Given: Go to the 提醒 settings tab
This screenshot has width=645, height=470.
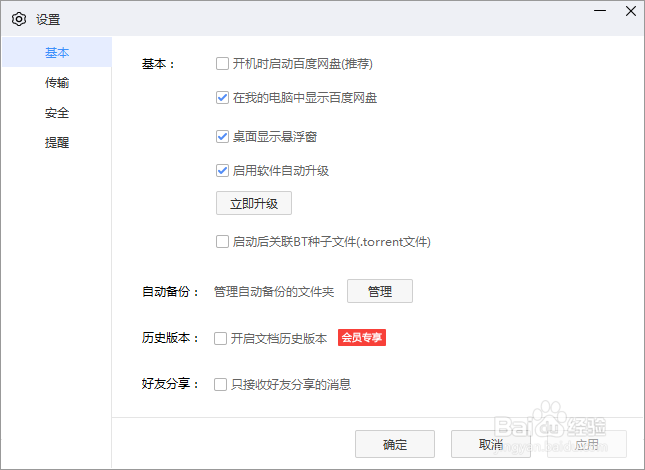Looking at the screenshot, I should click(x=57, y=143).
